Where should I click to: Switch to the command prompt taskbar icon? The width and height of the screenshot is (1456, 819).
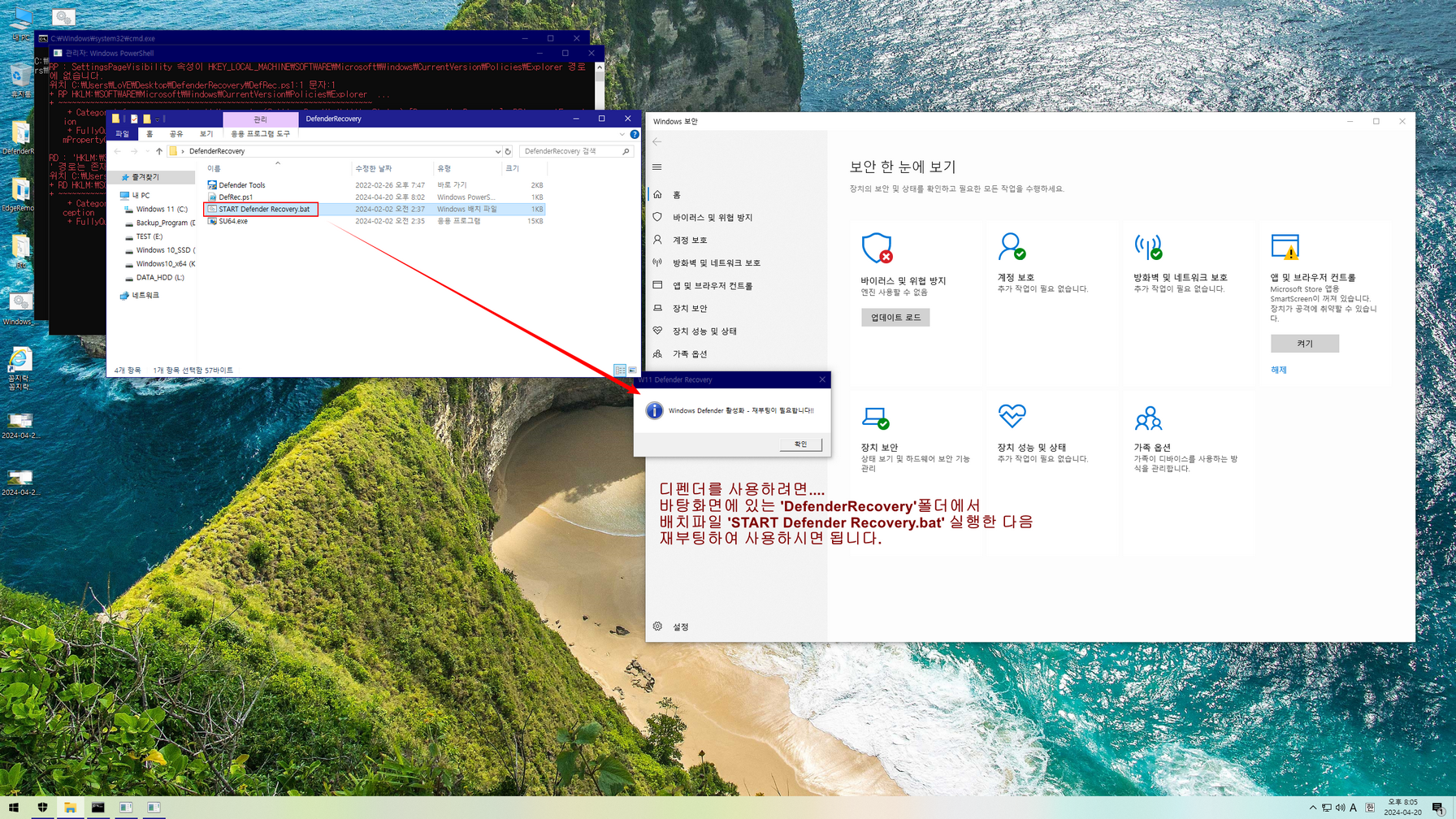tap(97, 808)
